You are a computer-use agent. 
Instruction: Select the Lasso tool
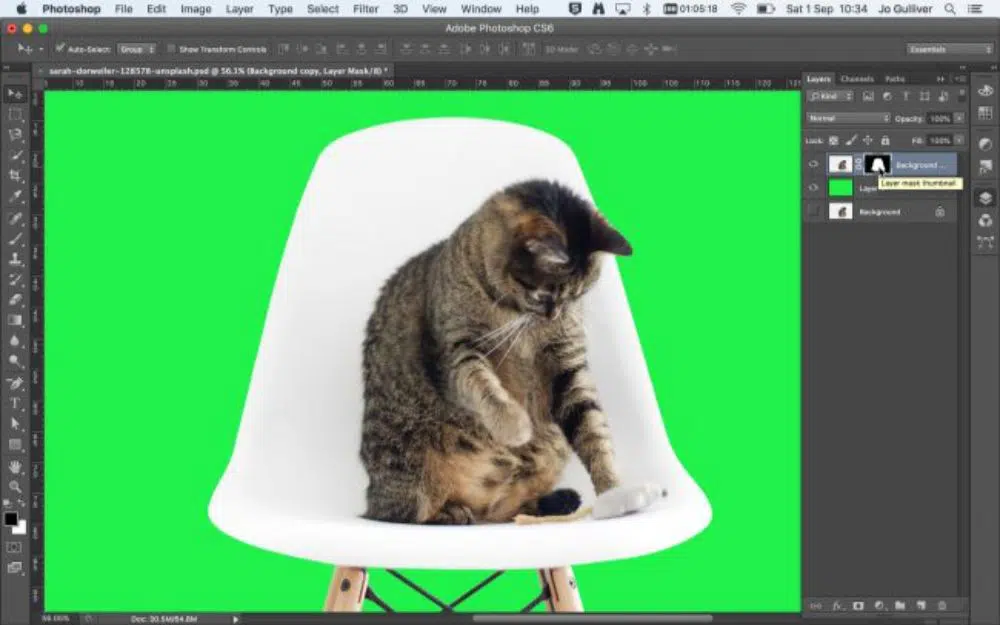click(x=15, y=135)
